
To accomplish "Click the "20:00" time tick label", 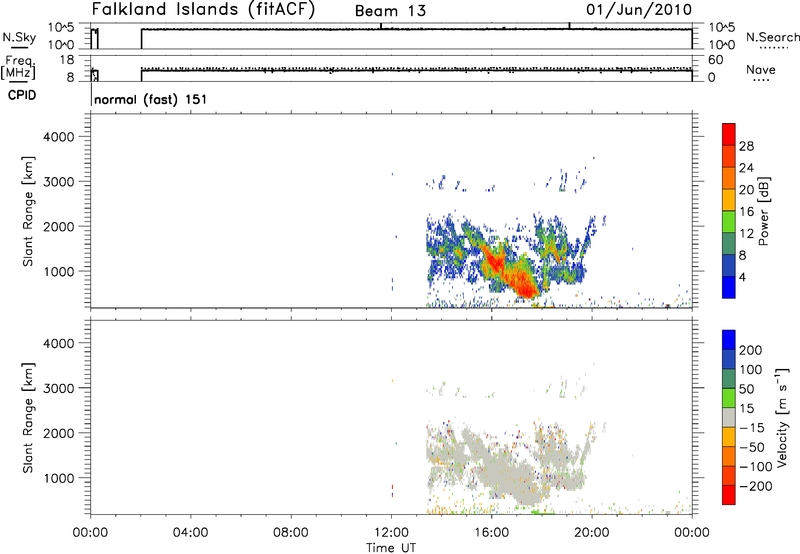I will point(591,533).
